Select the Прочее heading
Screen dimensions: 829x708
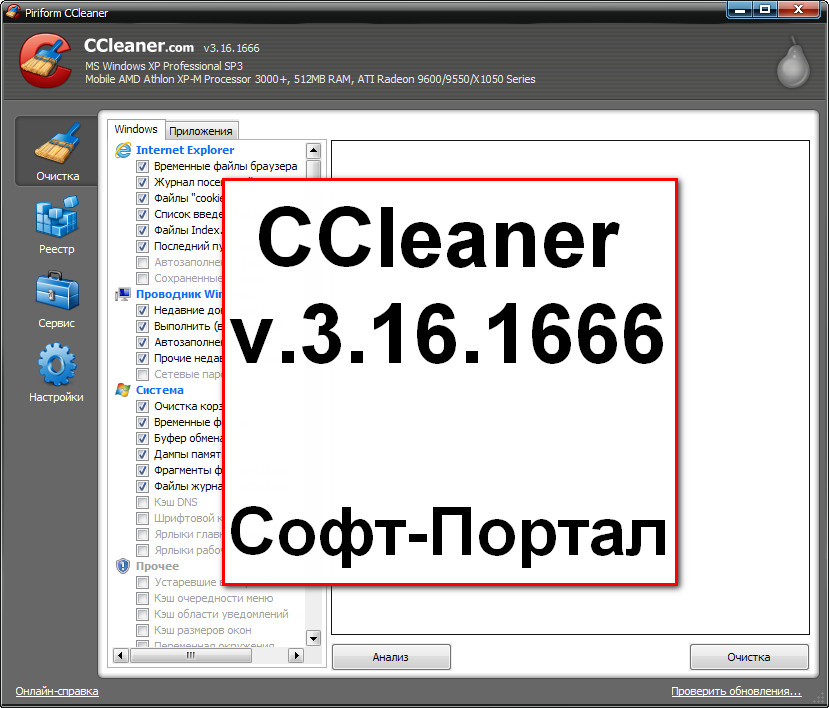pyautogui.click(x=158, y=566)
